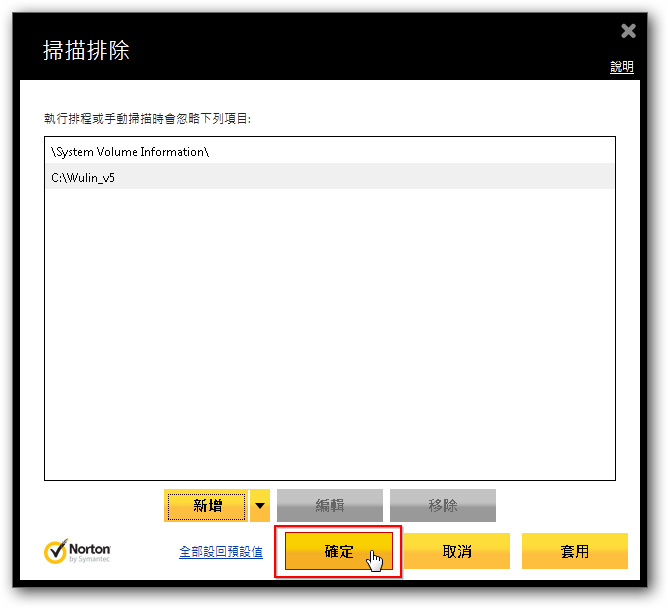Open the 說明 help link

point(621,67)
